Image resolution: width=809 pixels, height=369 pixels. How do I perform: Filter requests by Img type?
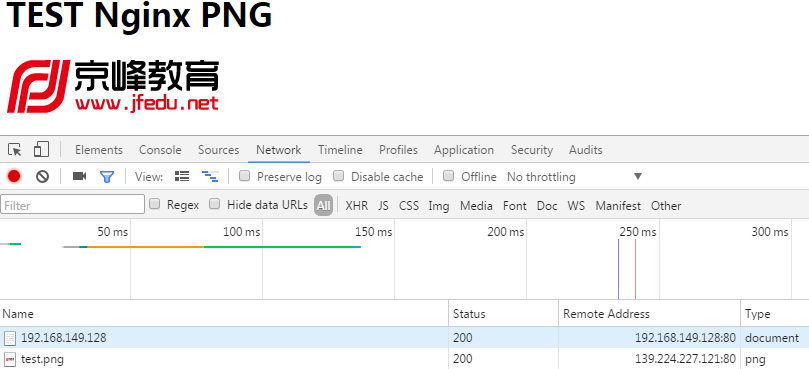[439, 205]
